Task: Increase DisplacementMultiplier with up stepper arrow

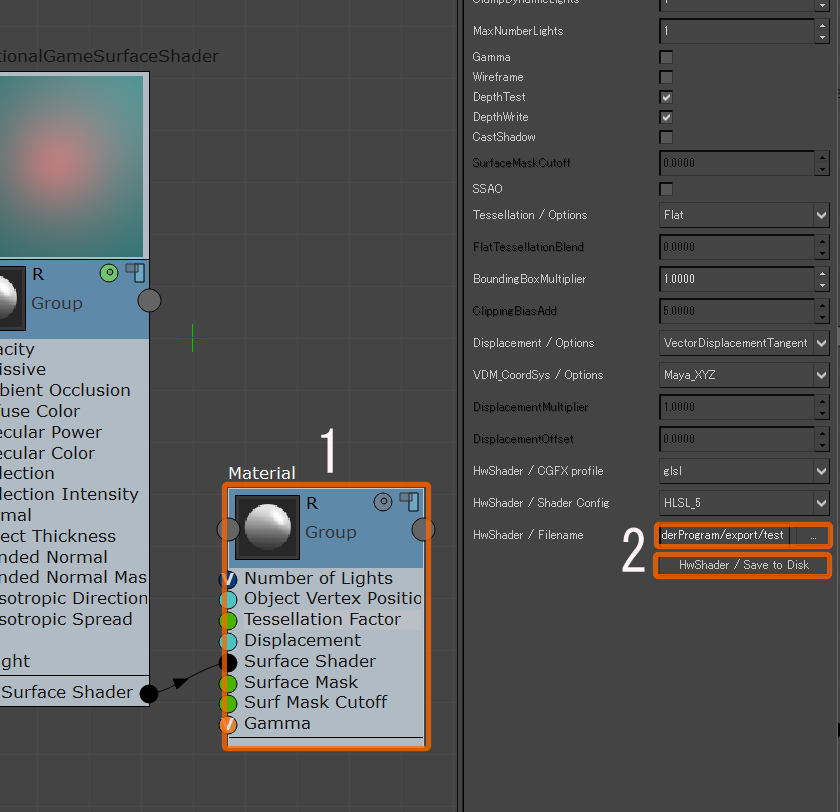Action: [822, 401]
